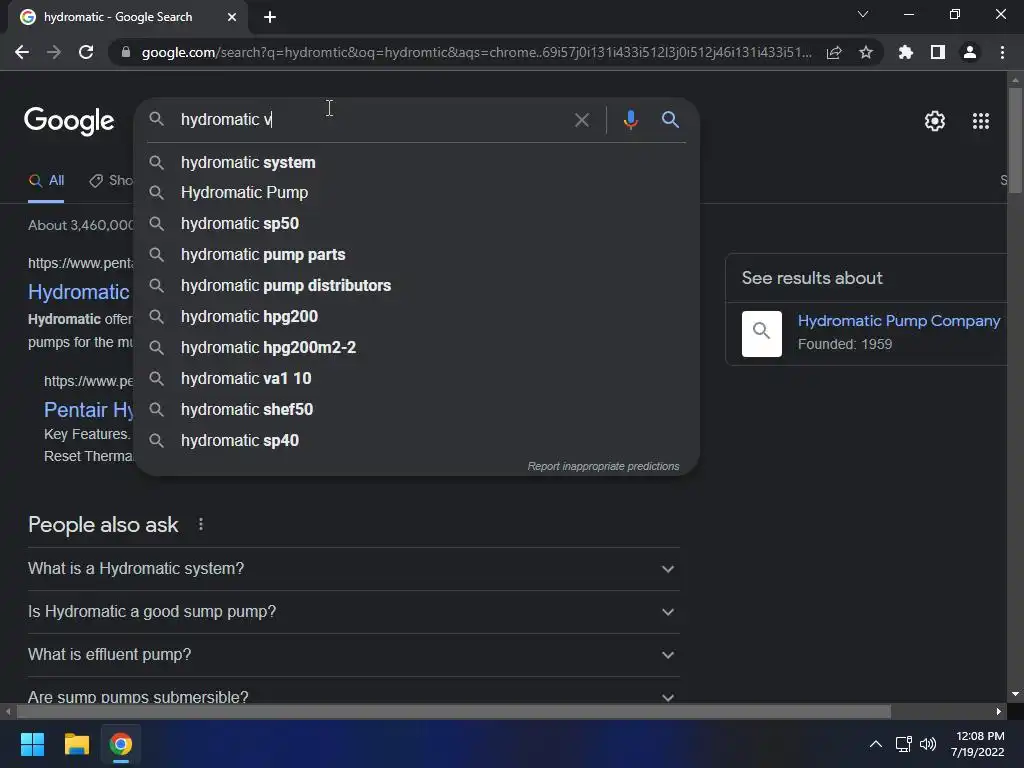Expand Is Hydromatic a good sump pump?
The height and width of the screenshot is (768, 1024).
coord(353,612)
